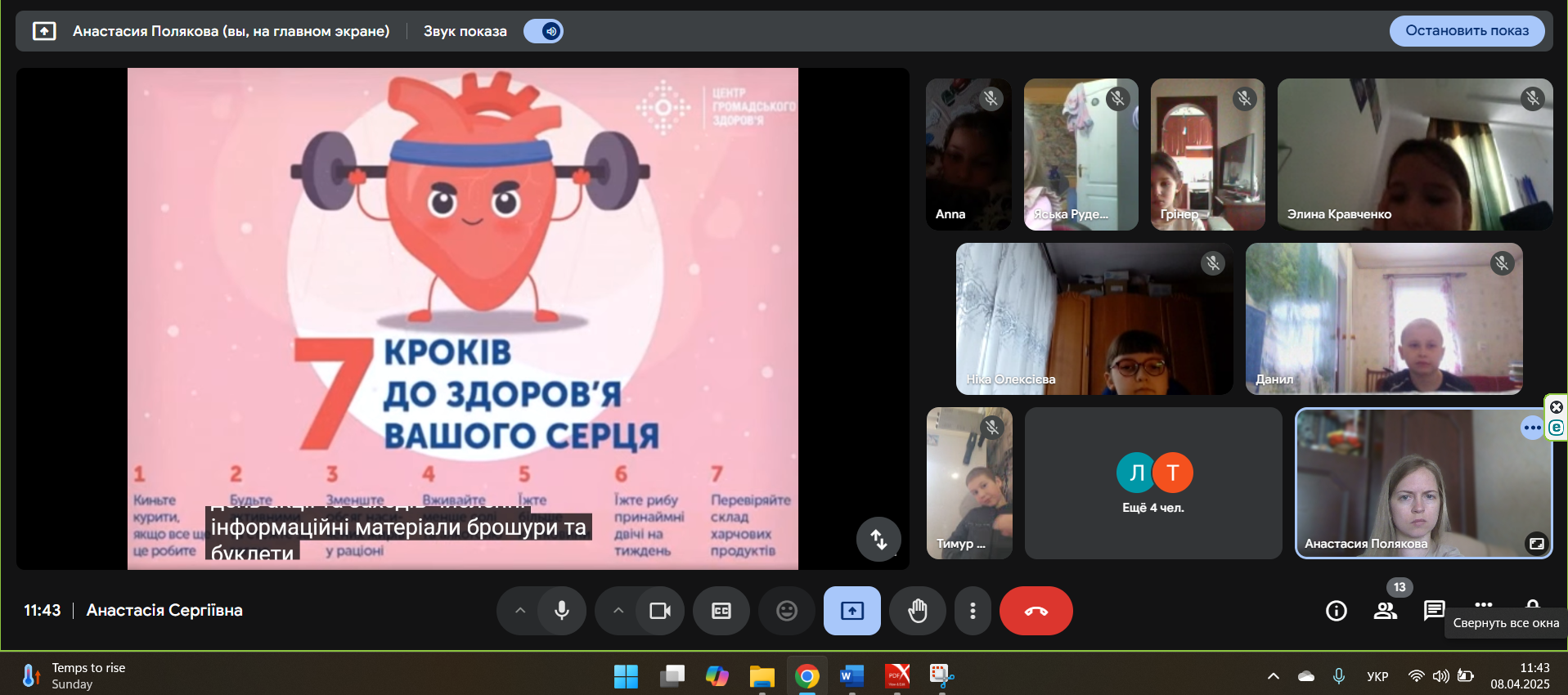The height and width of the screenshot is (695, 1568).
Task: Select Тимур video tile
Action: click(969, 483)
